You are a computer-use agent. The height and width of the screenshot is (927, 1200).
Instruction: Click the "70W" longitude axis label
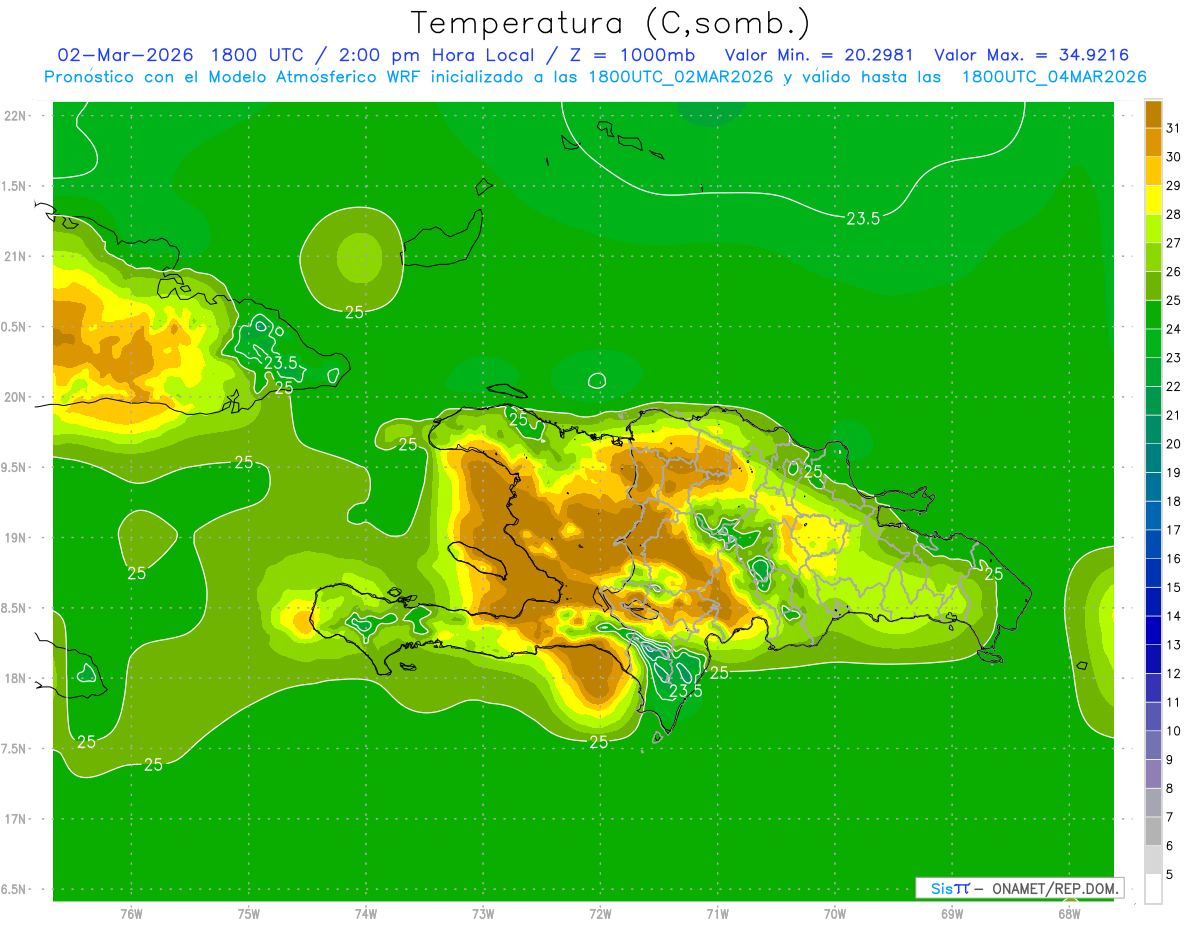click(835, 912)
